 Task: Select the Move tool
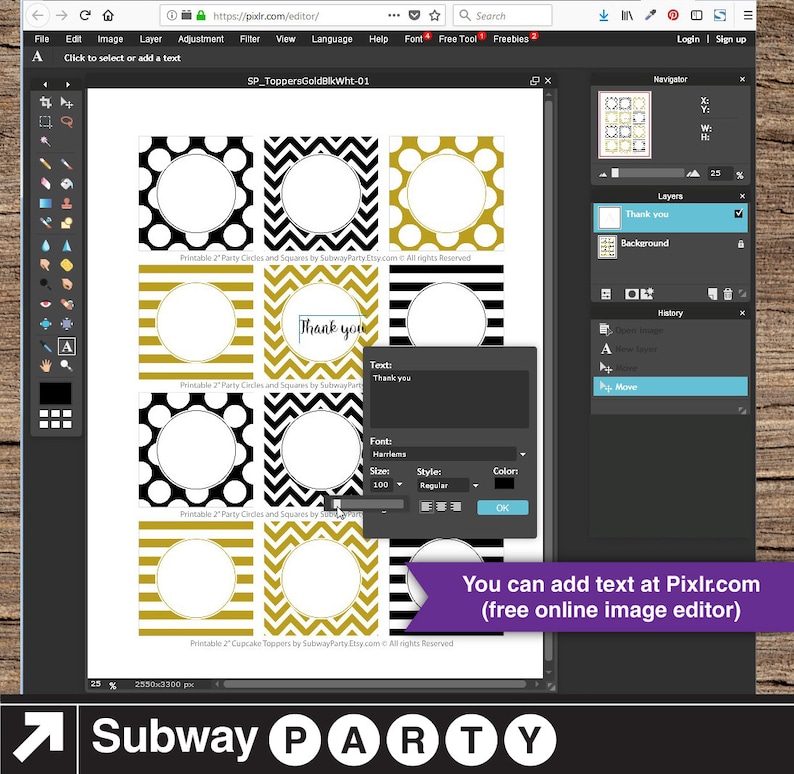coord(67,102)
